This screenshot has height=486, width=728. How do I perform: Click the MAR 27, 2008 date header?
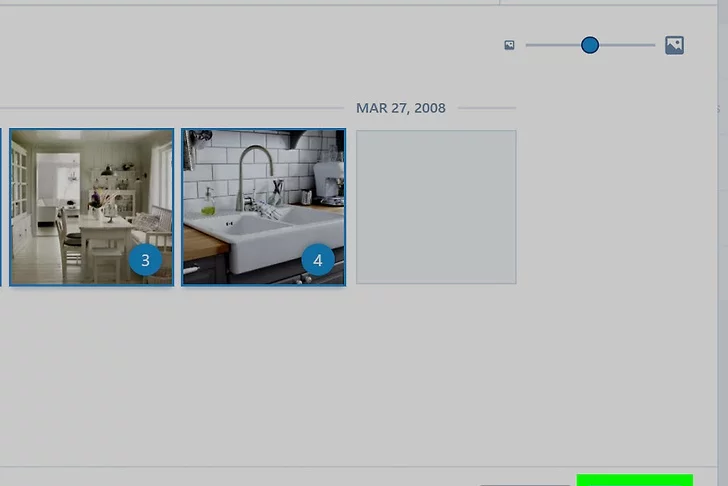[400, 108]
